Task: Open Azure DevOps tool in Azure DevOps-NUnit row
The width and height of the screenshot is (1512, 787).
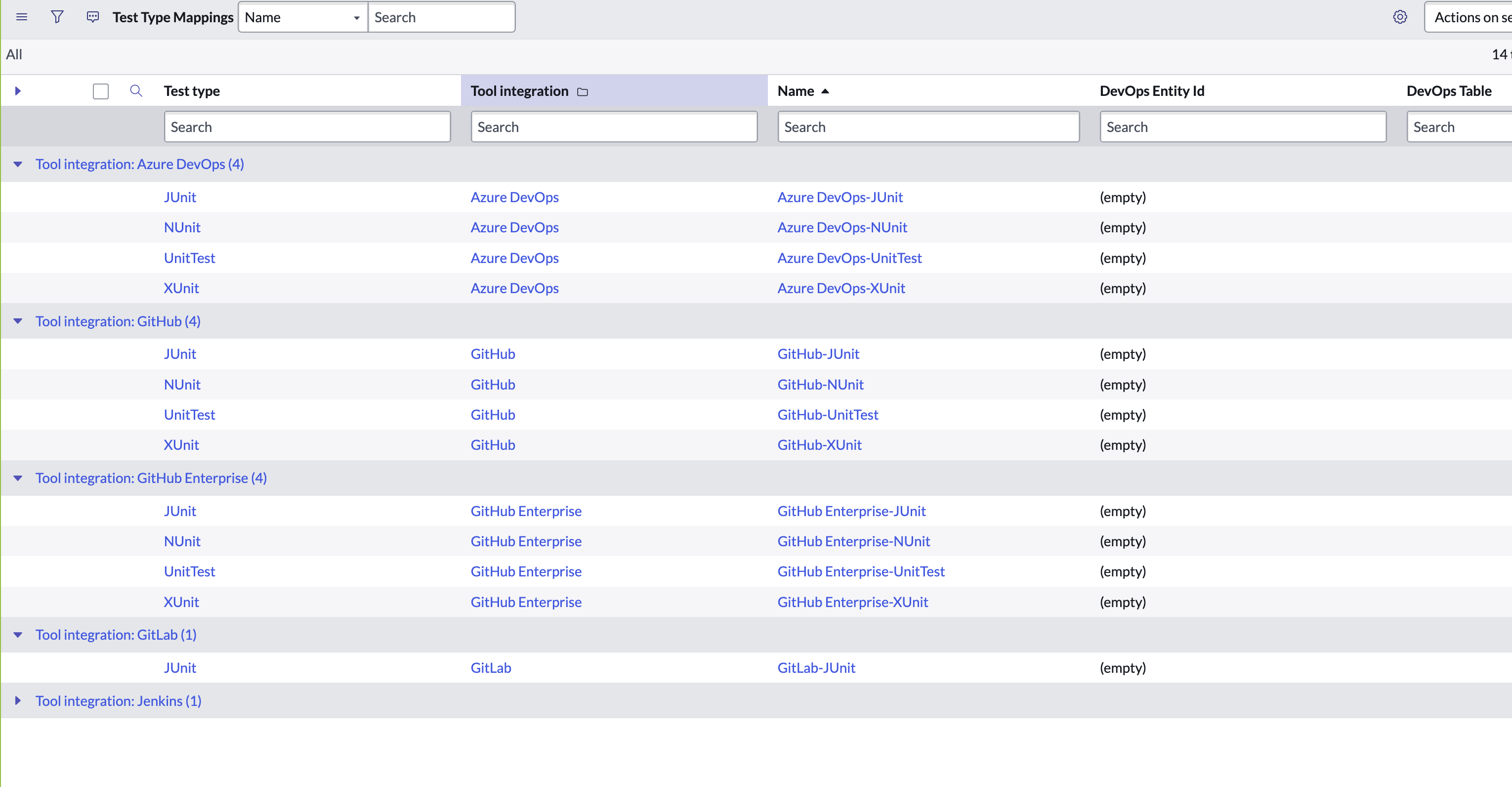Action: [515, 227]
